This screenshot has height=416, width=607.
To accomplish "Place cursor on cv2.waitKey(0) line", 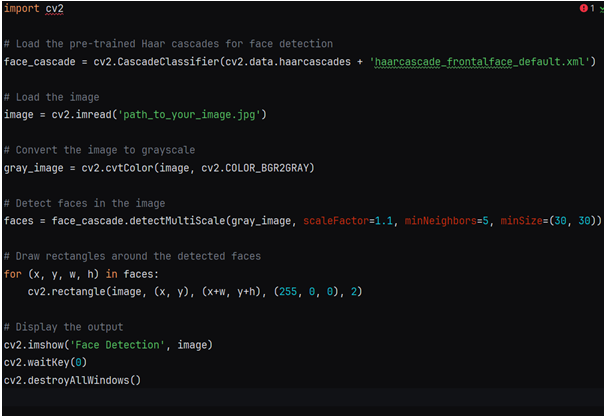I will tap(43, 362).
